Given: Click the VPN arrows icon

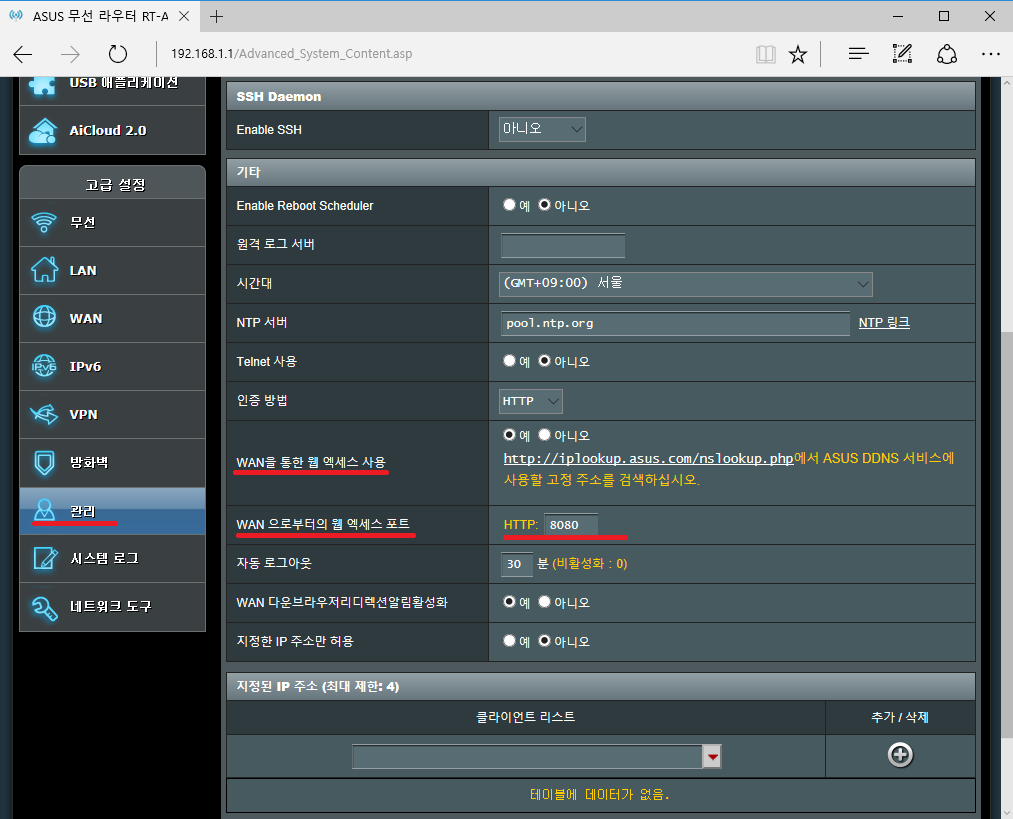Looking at the screenshot, I should point(44,414).
